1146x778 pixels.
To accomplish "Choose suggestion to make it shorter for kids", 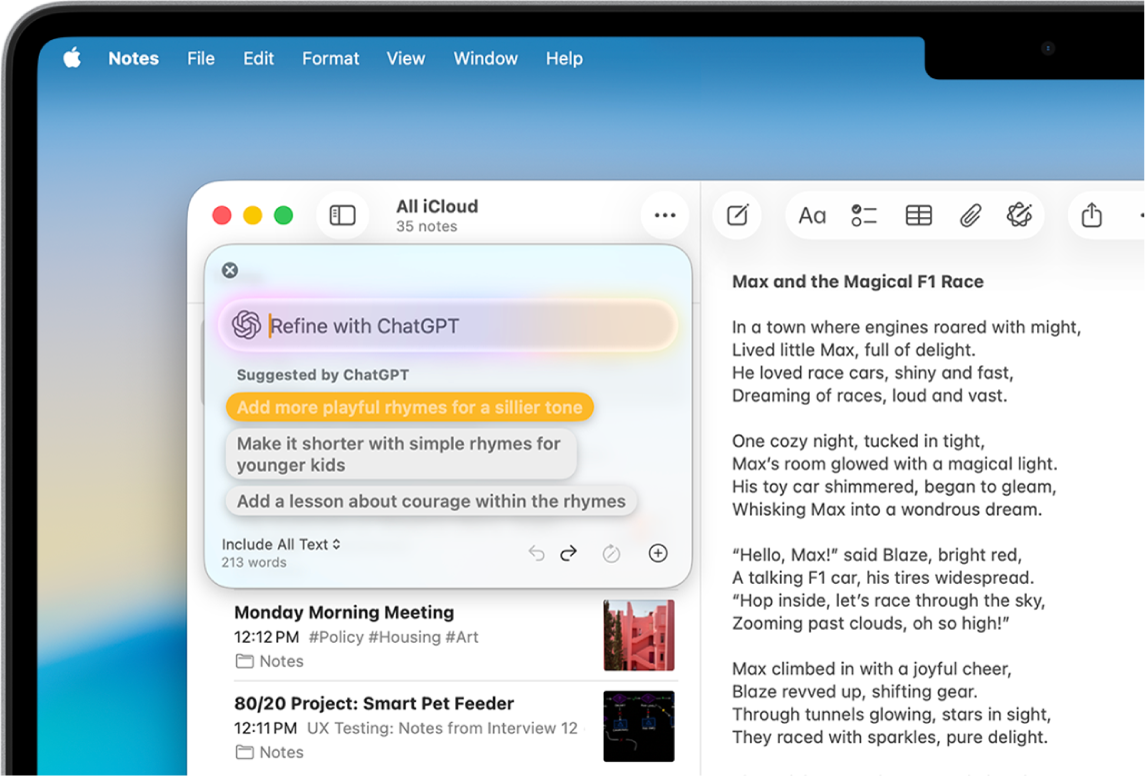I will tap(400, 454).
